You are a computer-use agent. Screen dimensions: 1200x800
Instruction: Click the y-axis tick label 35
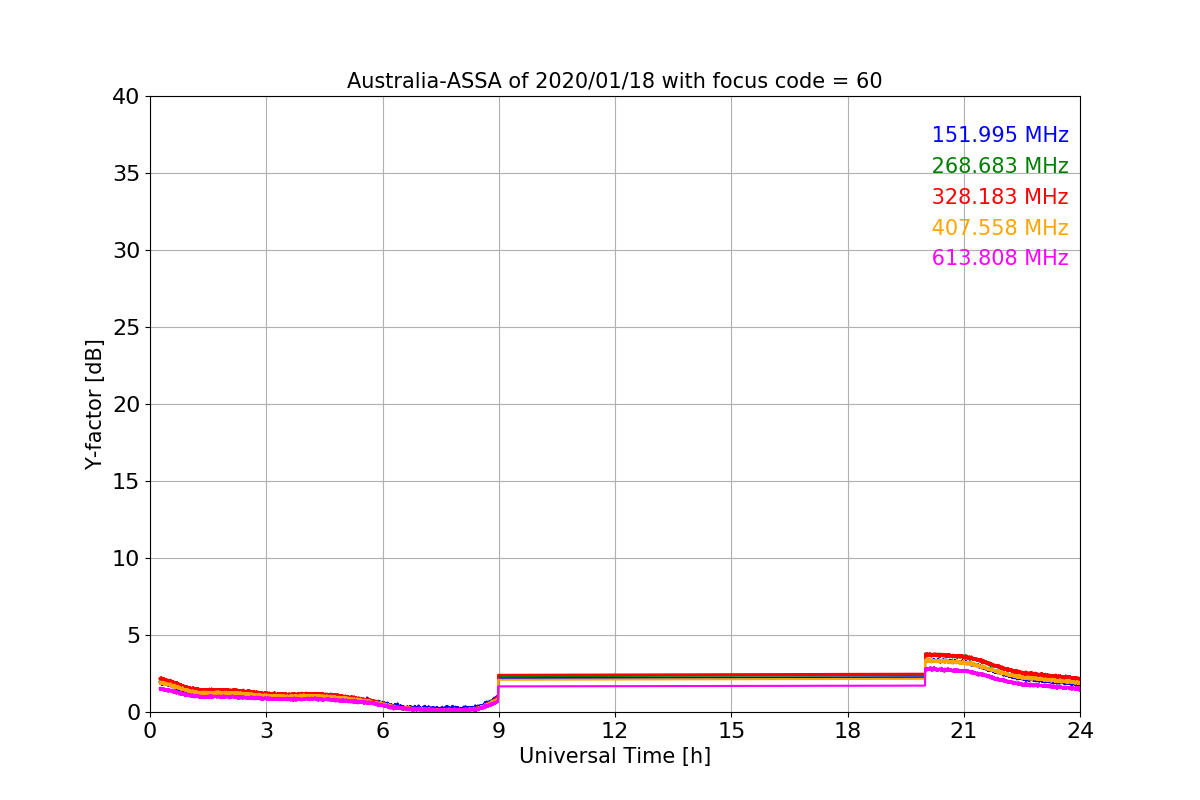pos(126,174)
